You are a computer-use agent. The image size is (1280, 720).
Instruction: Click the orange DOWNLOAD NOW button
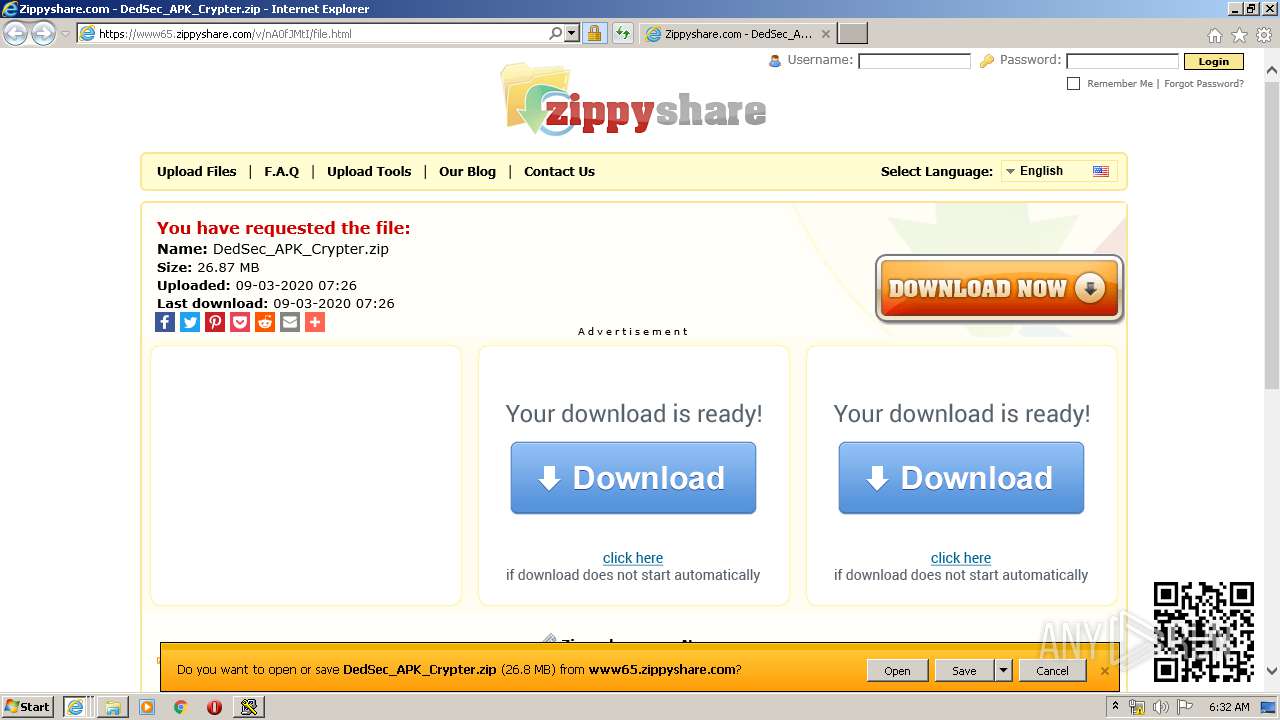tap(999, 289)
